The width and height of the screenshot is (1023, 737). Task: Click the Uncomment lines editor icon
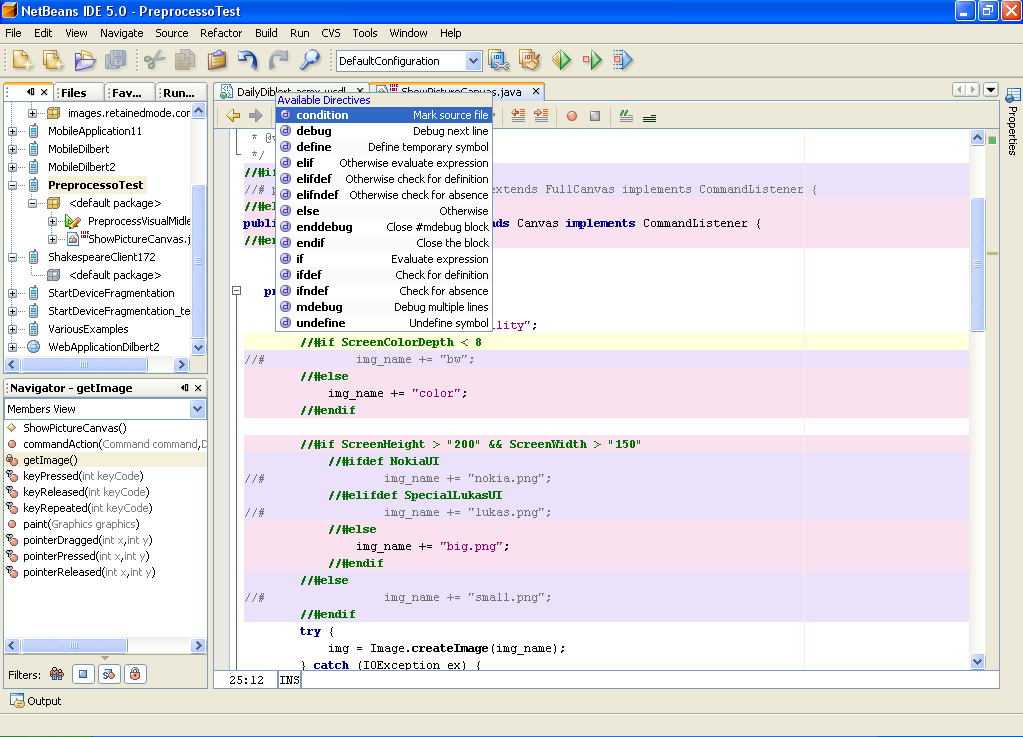(x=649, y=117)
